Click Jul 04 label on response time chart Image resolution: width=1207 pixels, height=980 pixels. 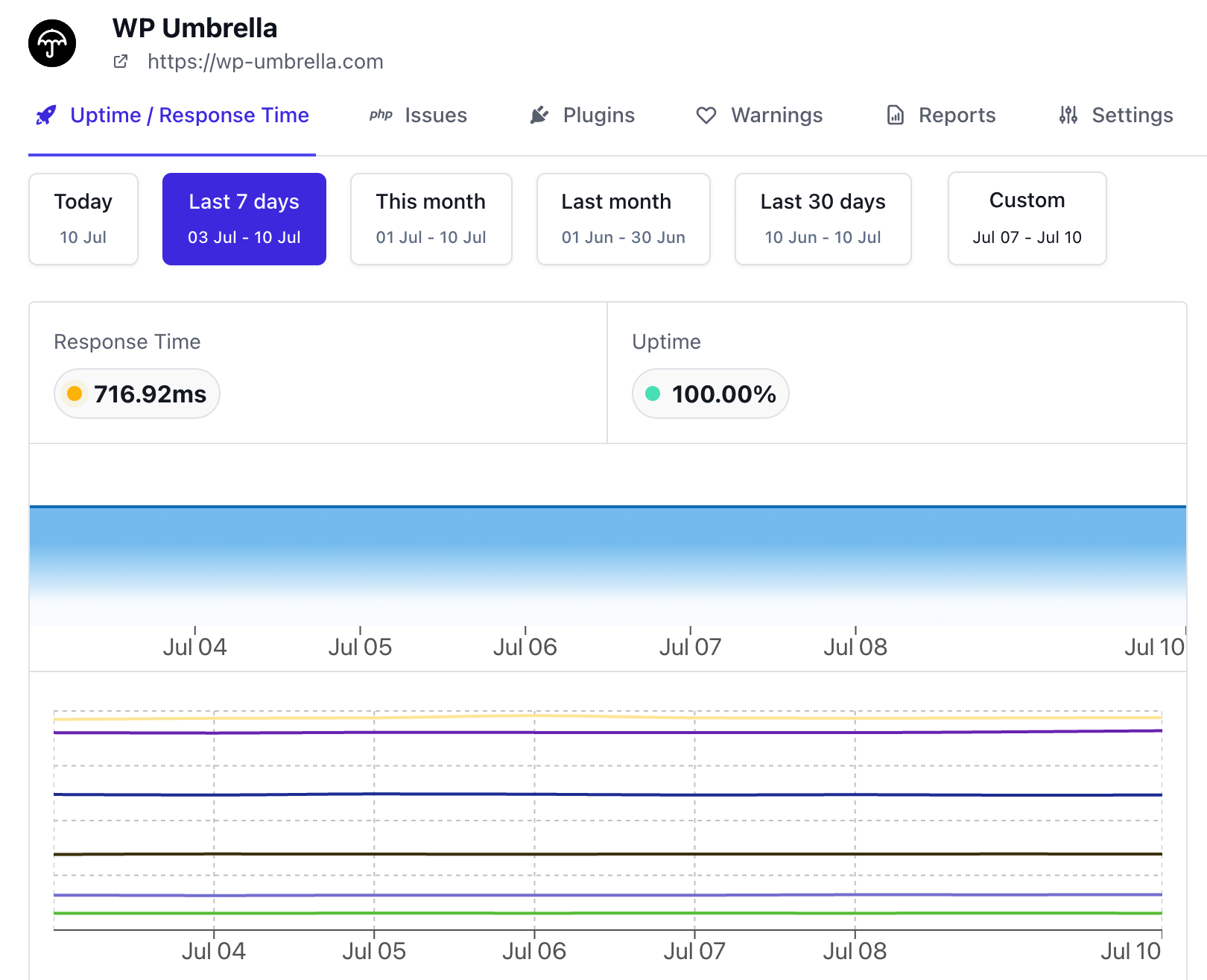click(x=214, y=951)
